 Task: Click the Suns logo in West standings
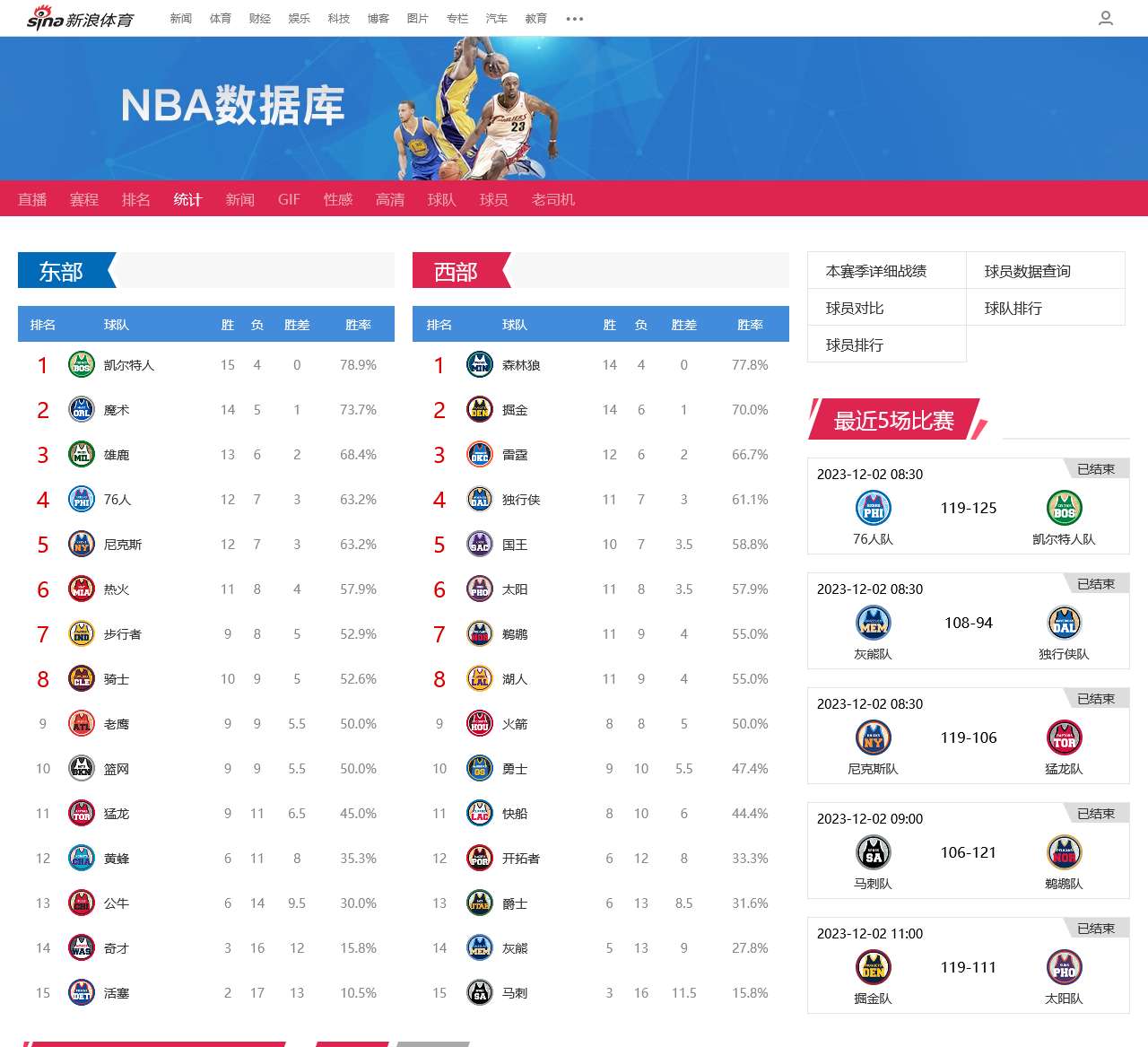click(x=480, y=589)
